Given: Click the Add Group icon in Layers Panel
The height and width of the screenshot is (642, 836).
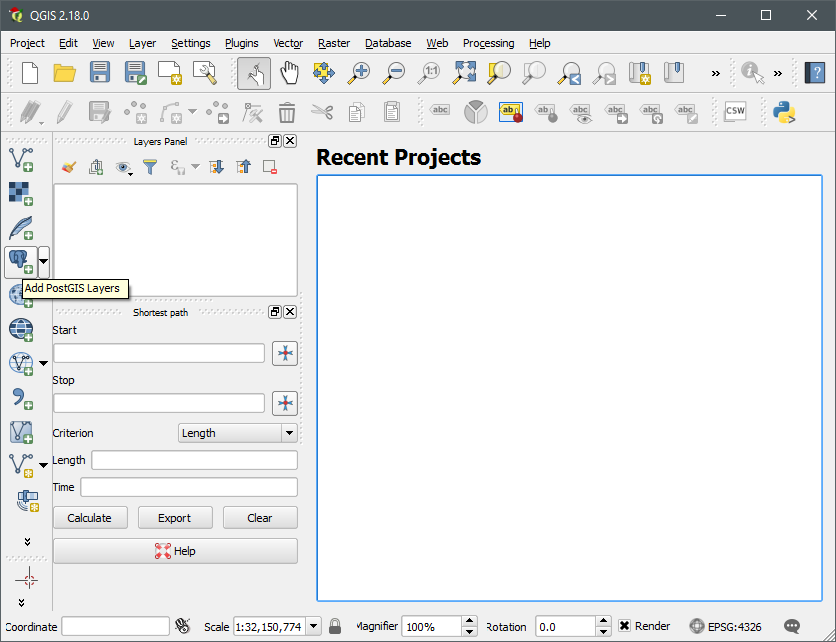Looking at the screenshot, I should [x=96, y=167].
